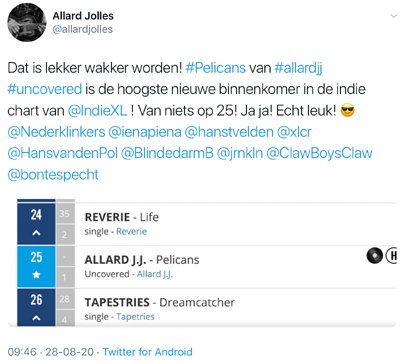400x364 pixels.
Task: Open the #Pelicans hashtag
Action: point(216,68)
